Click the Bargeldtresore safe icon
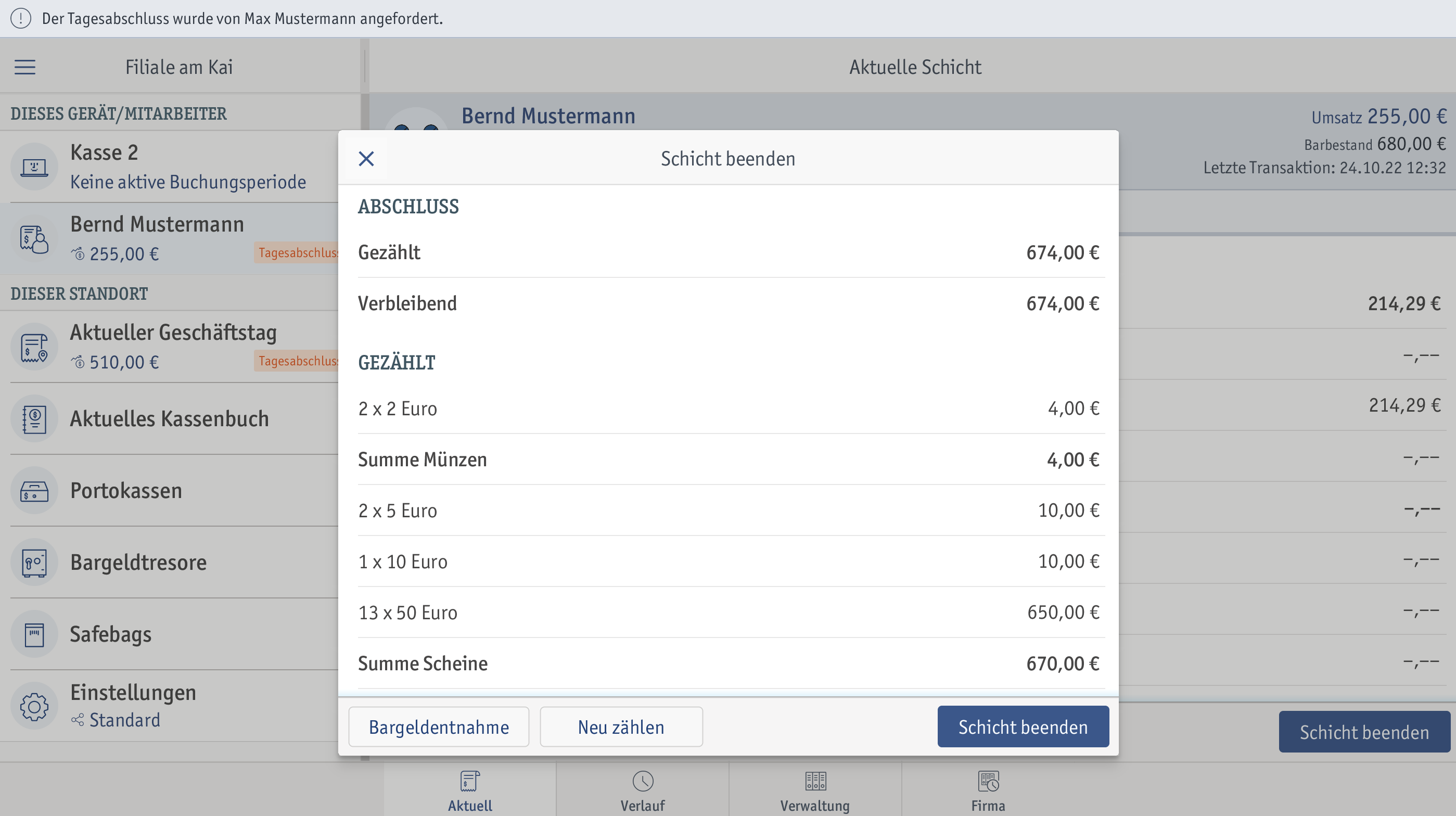This screenshot has width=1456, height=816. 34,562
